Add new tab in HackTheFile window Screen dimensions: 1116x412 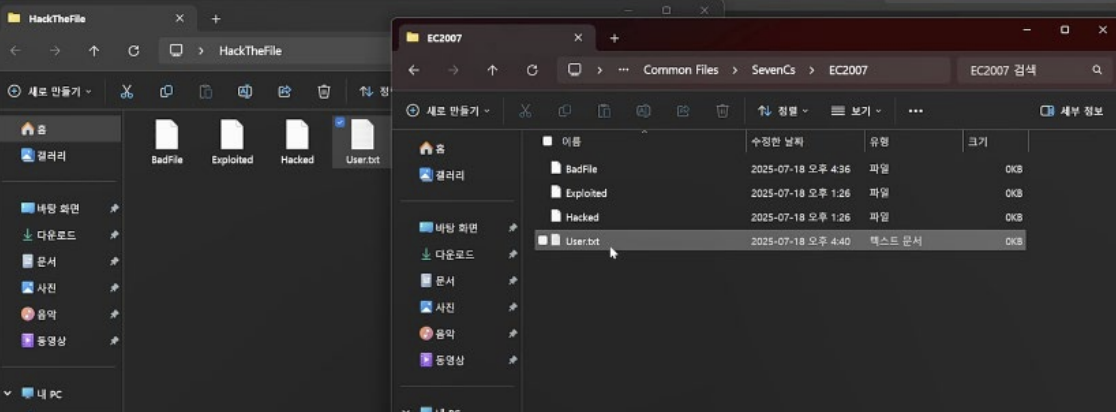coord(216,19)
